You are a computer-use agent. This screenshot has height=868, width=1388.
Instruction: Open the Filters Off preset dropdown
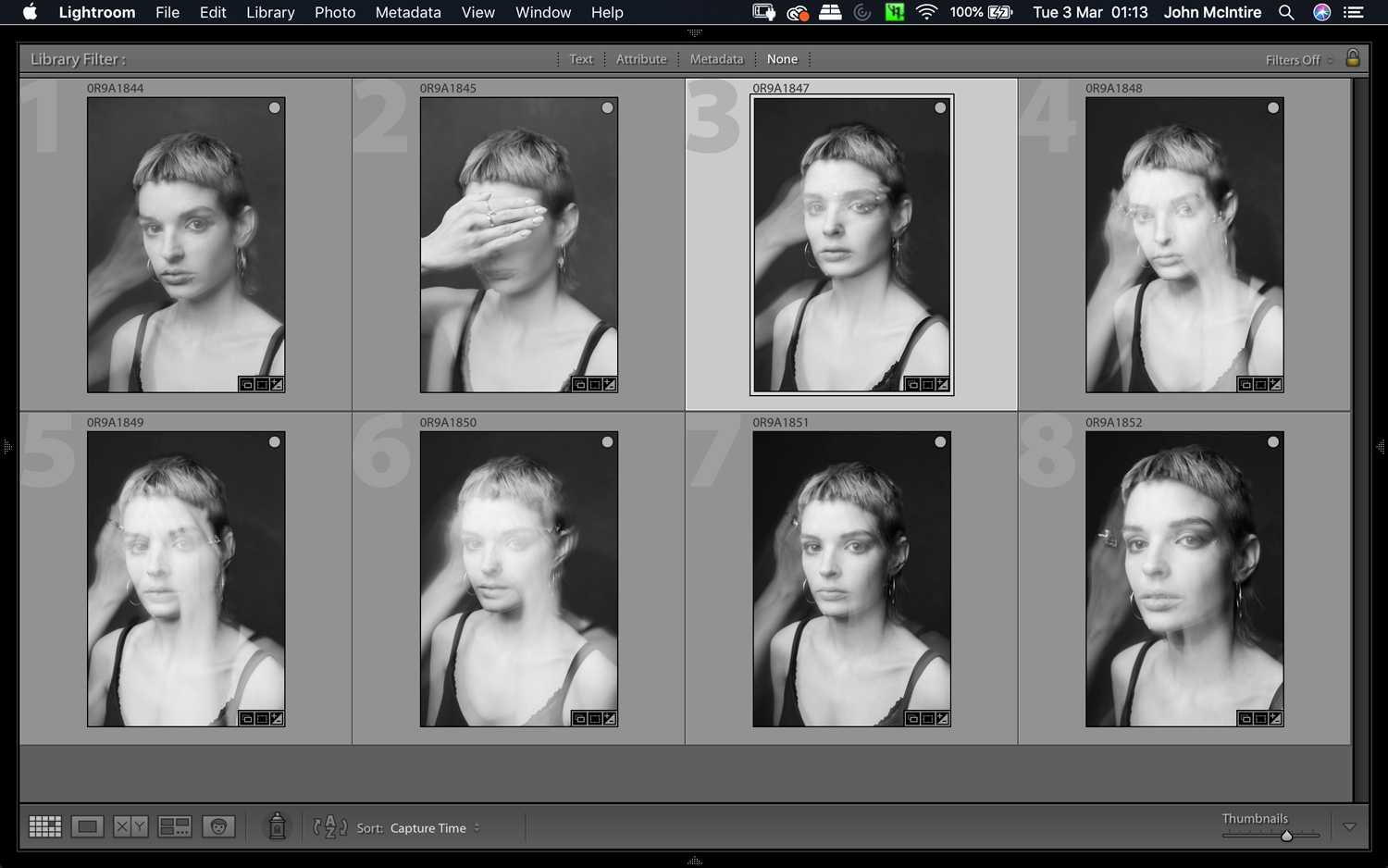[x=1298, y=60]
